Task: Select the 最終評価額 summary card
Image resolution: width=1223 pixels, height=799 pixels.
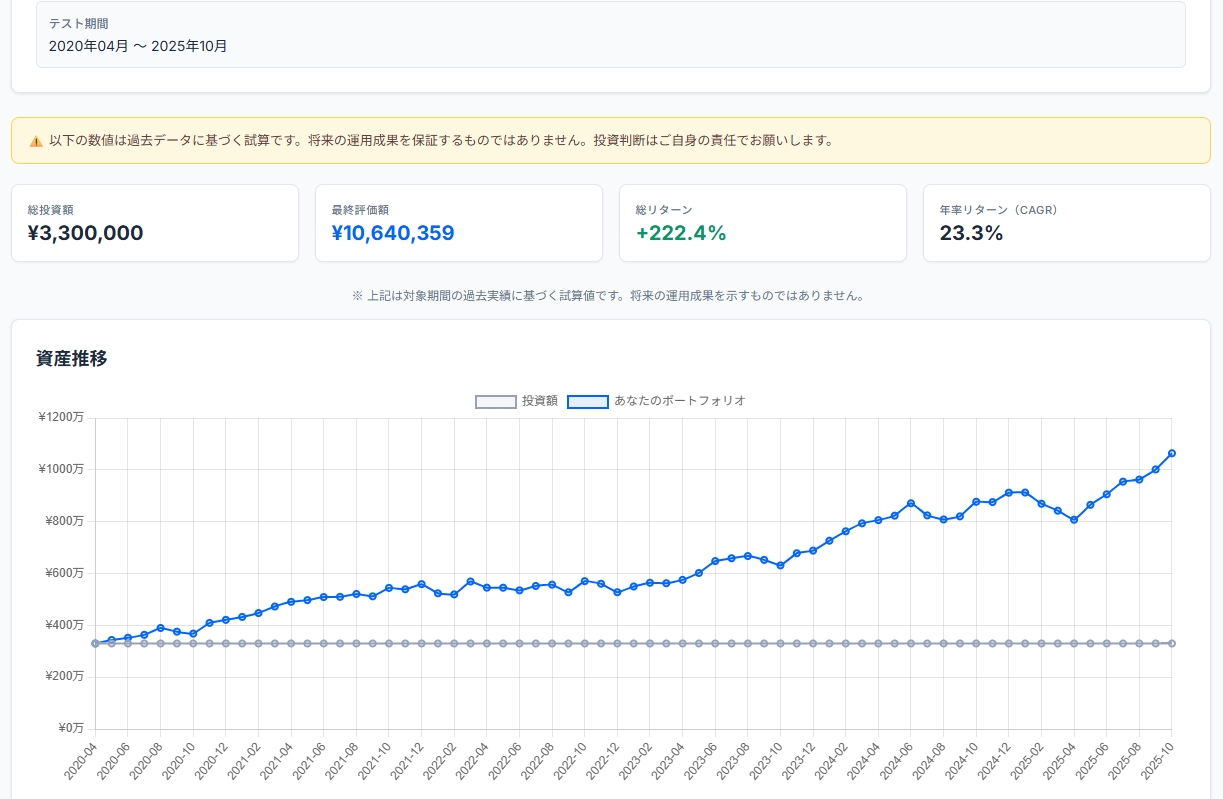Action: [x=459, y=223]
